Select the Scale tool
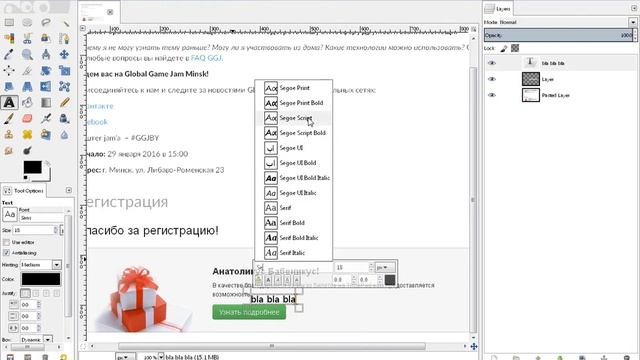 tap(64, 70)
